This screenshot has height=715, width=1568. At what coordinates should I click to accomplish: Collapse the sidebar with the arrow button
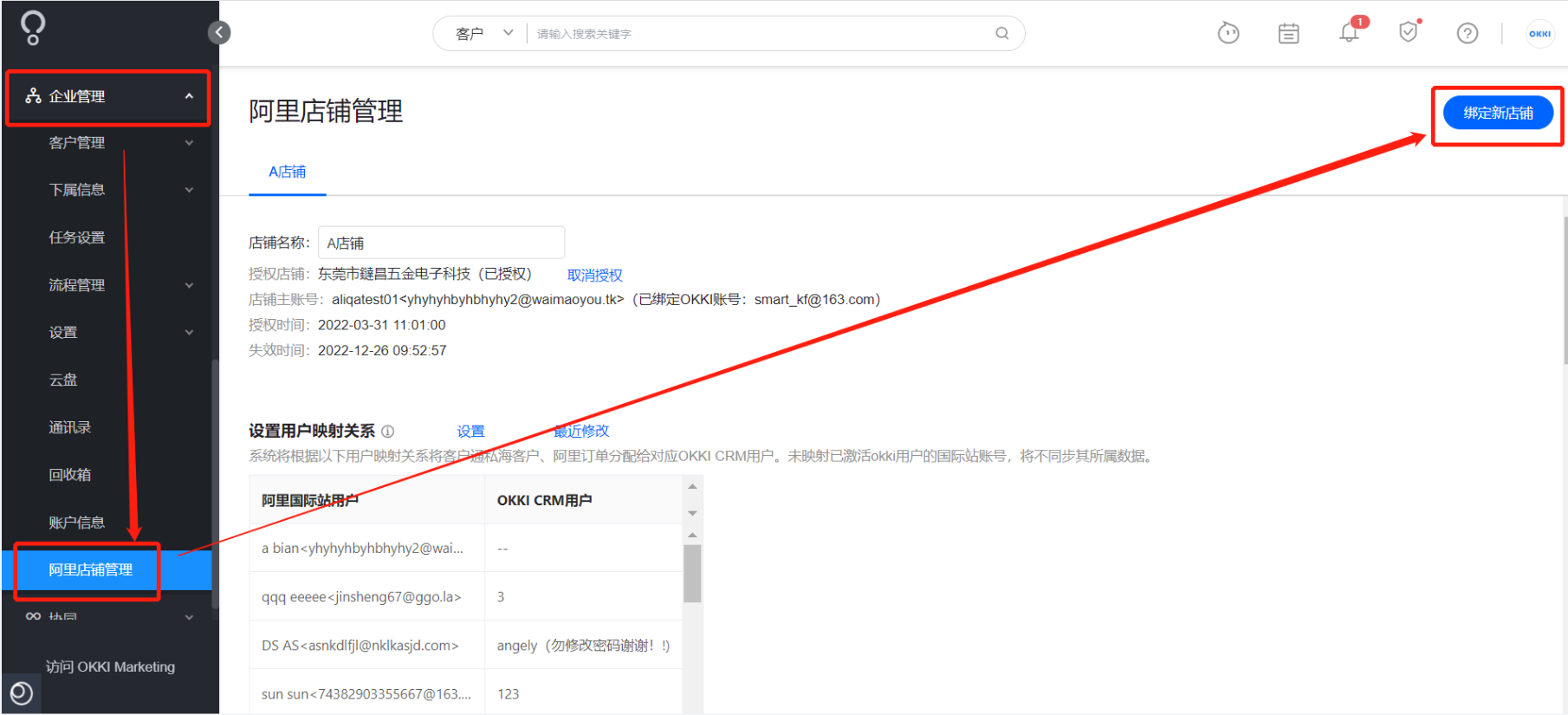[219, 33]
